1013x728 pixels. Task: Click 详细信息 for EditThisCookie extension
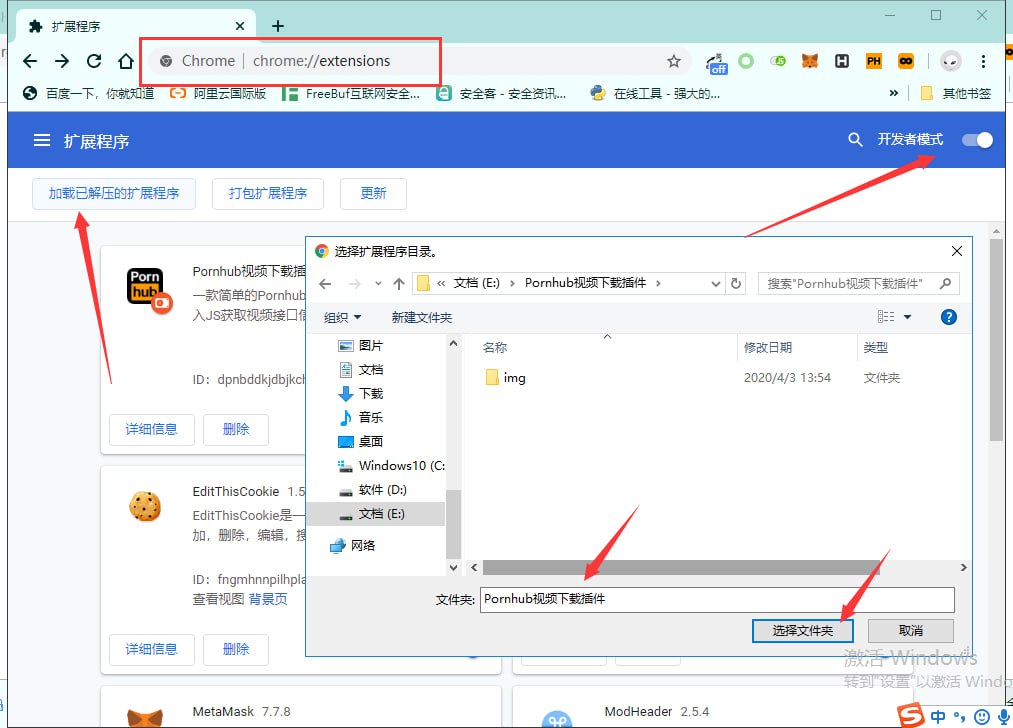click(151, 649)
